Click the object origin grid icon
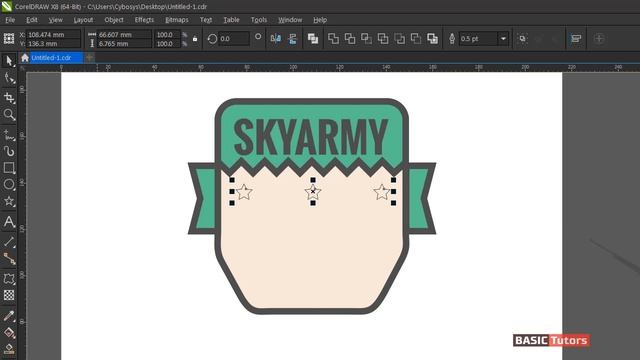Viewport: 640px width, 360px height. click(x=9, y=38)
